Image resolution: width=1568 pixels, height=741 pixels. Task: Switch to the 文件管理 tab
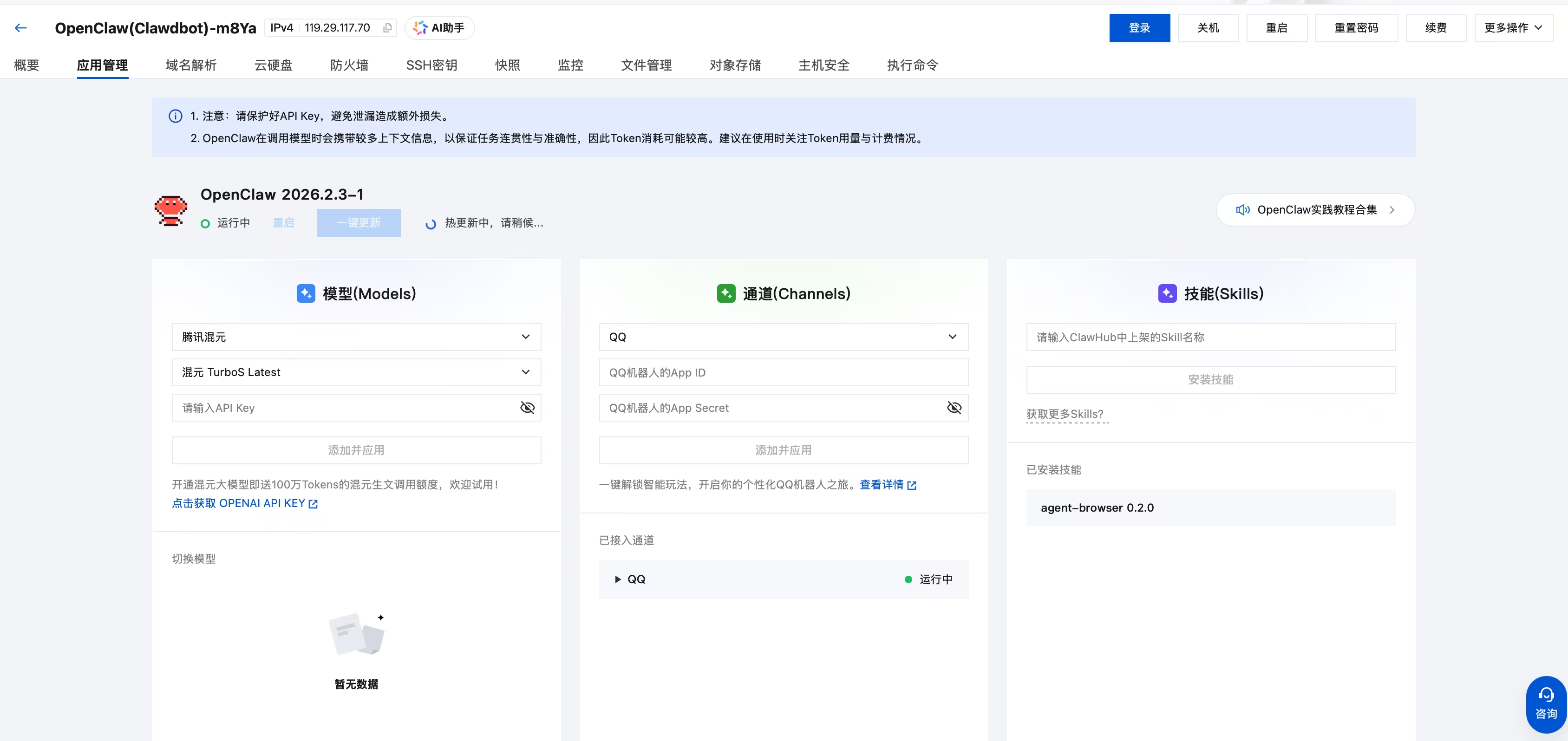tap(646, 65)
